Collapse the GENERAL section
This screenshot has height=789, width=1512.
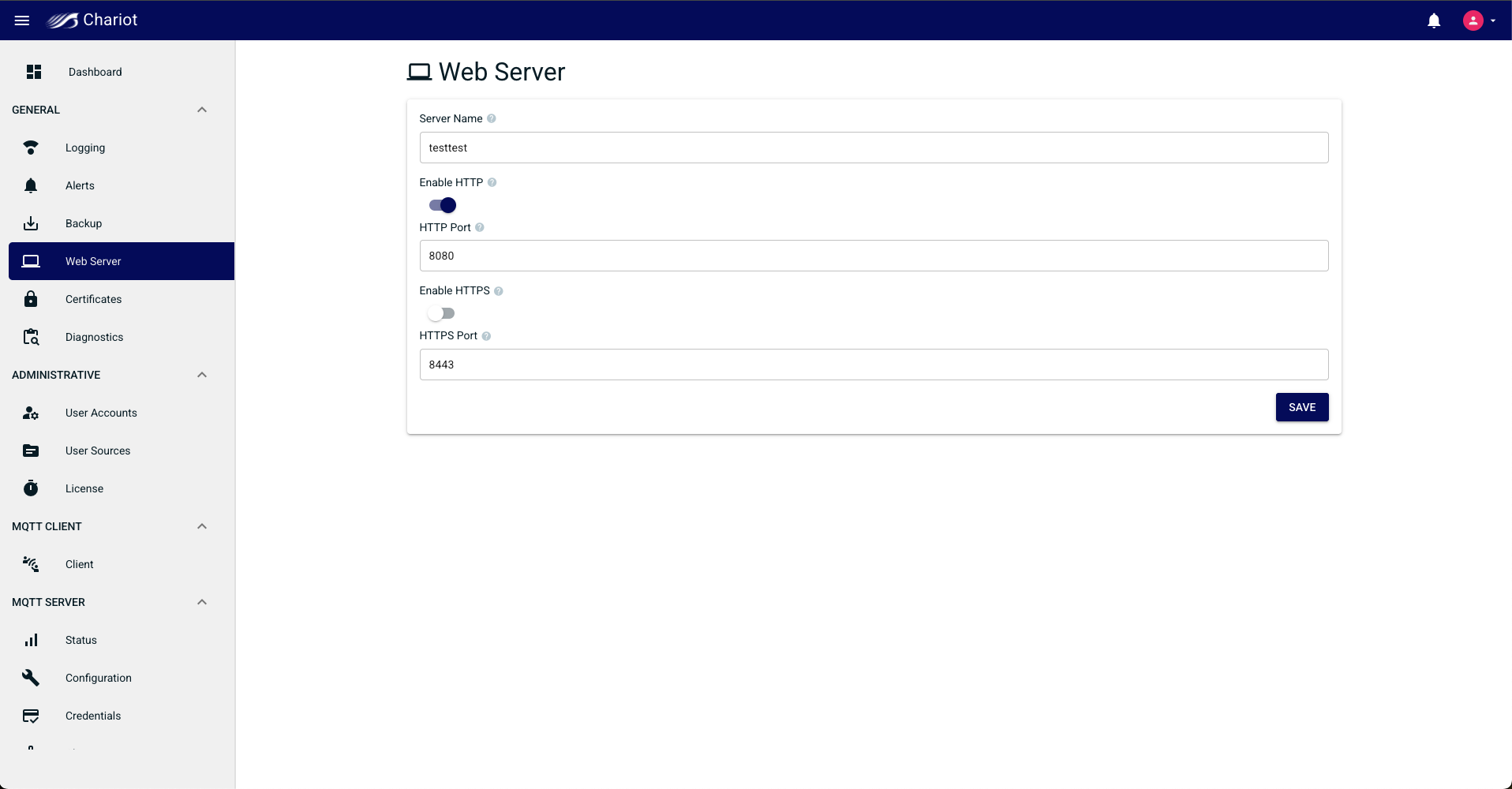point(202,110)
